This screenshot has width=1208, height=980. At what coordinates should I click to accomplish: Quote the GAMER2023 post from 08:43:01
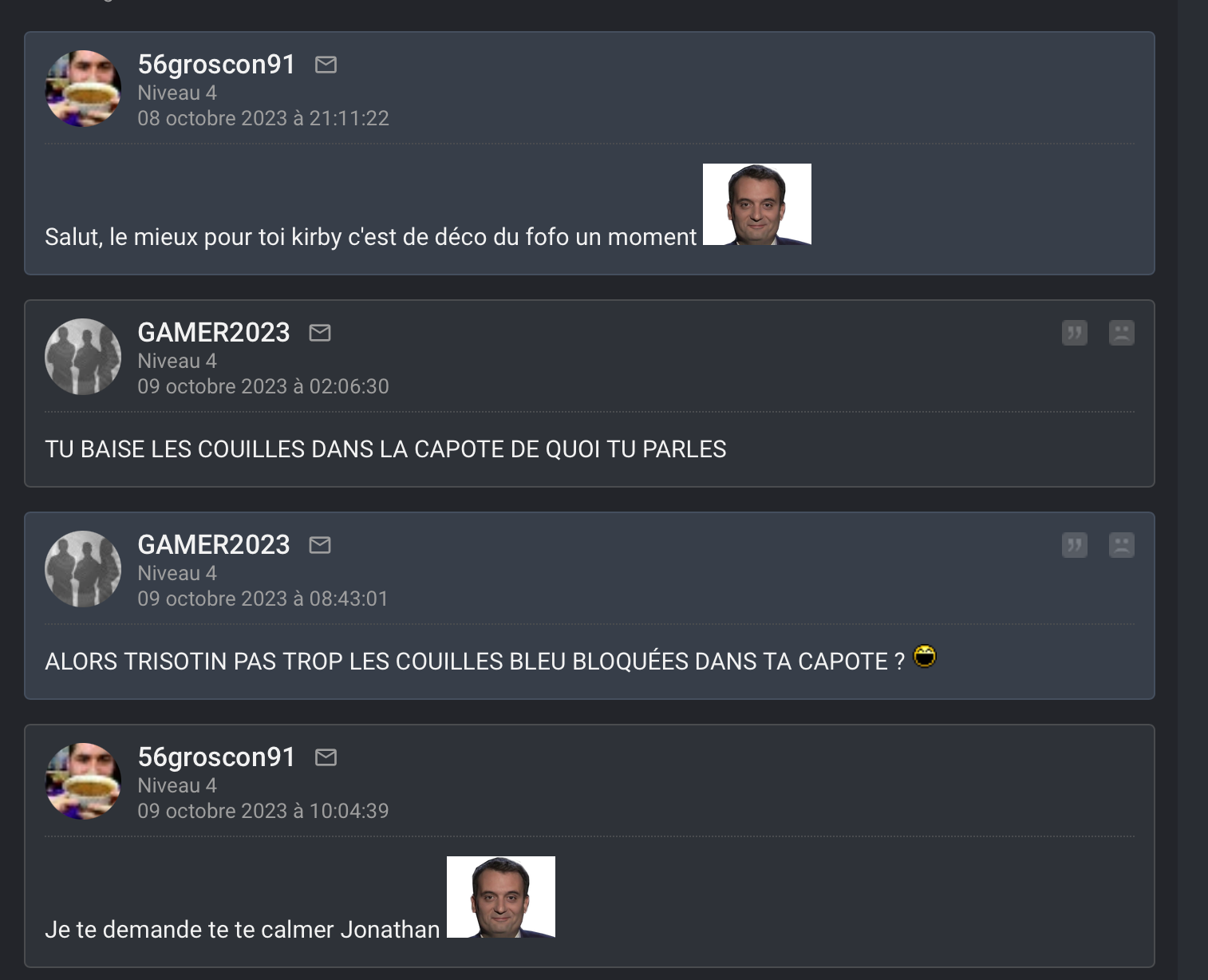(1075, 545)
